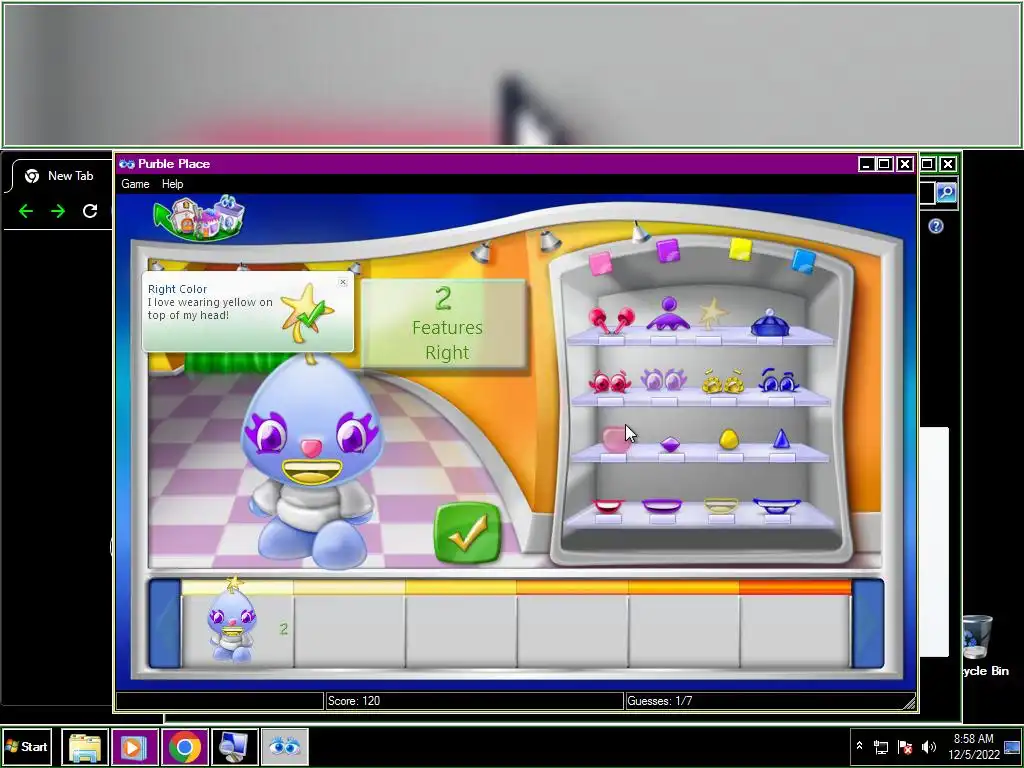Open the Game menu
This screenshot has height=768, width=1024.
click(135, 184)
